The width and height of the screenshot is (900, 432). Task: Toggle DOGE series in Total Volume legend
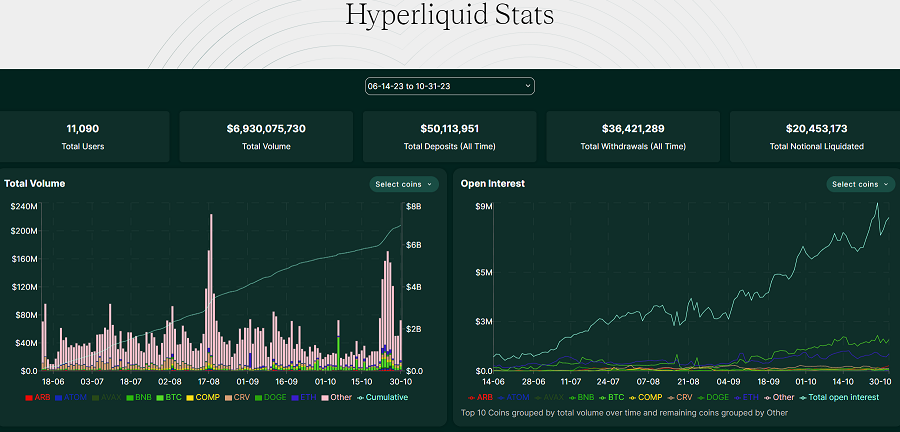pyautogui.click(x=269, y=397)
